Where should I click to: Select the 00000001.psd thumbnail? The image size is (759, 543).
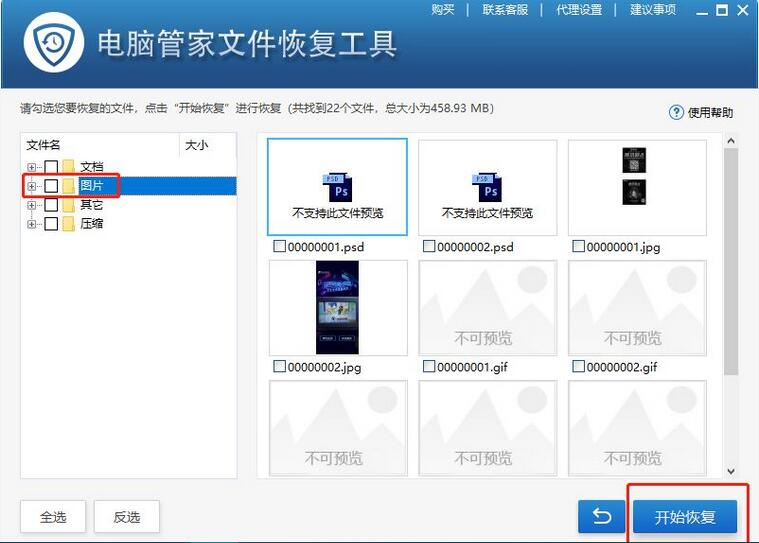pos(337,187)
